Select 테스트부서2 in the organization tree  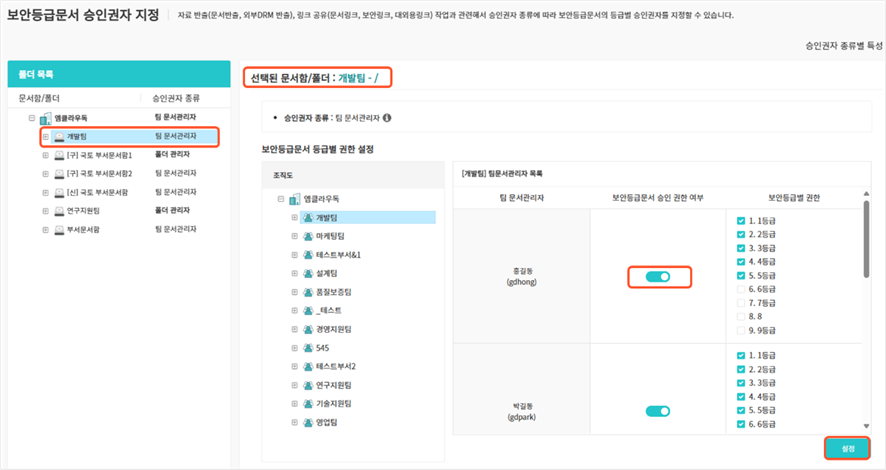[x=337, y=366]
